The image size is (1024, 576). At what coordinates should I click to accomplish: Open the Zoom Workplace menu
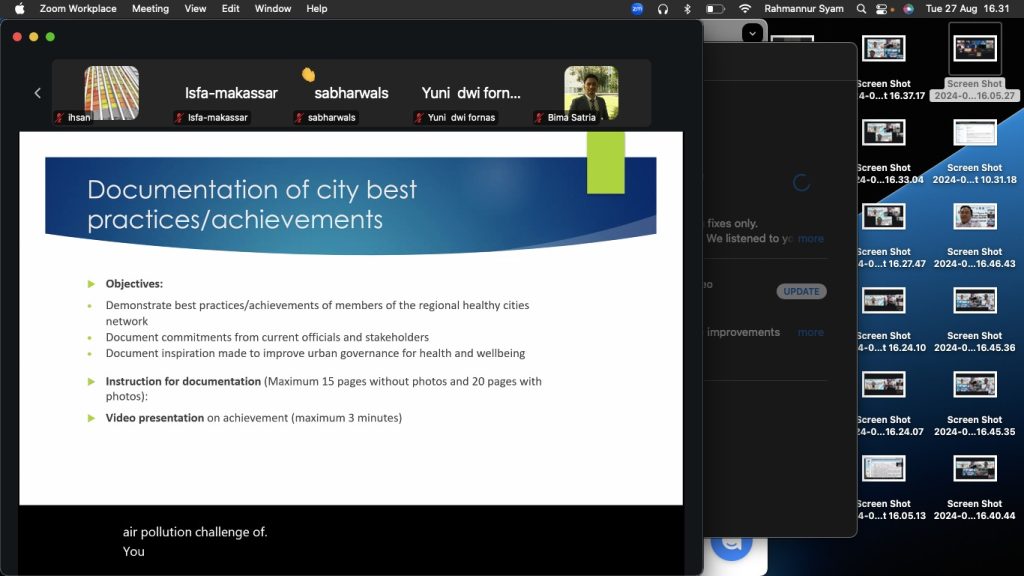pos(78,8)
